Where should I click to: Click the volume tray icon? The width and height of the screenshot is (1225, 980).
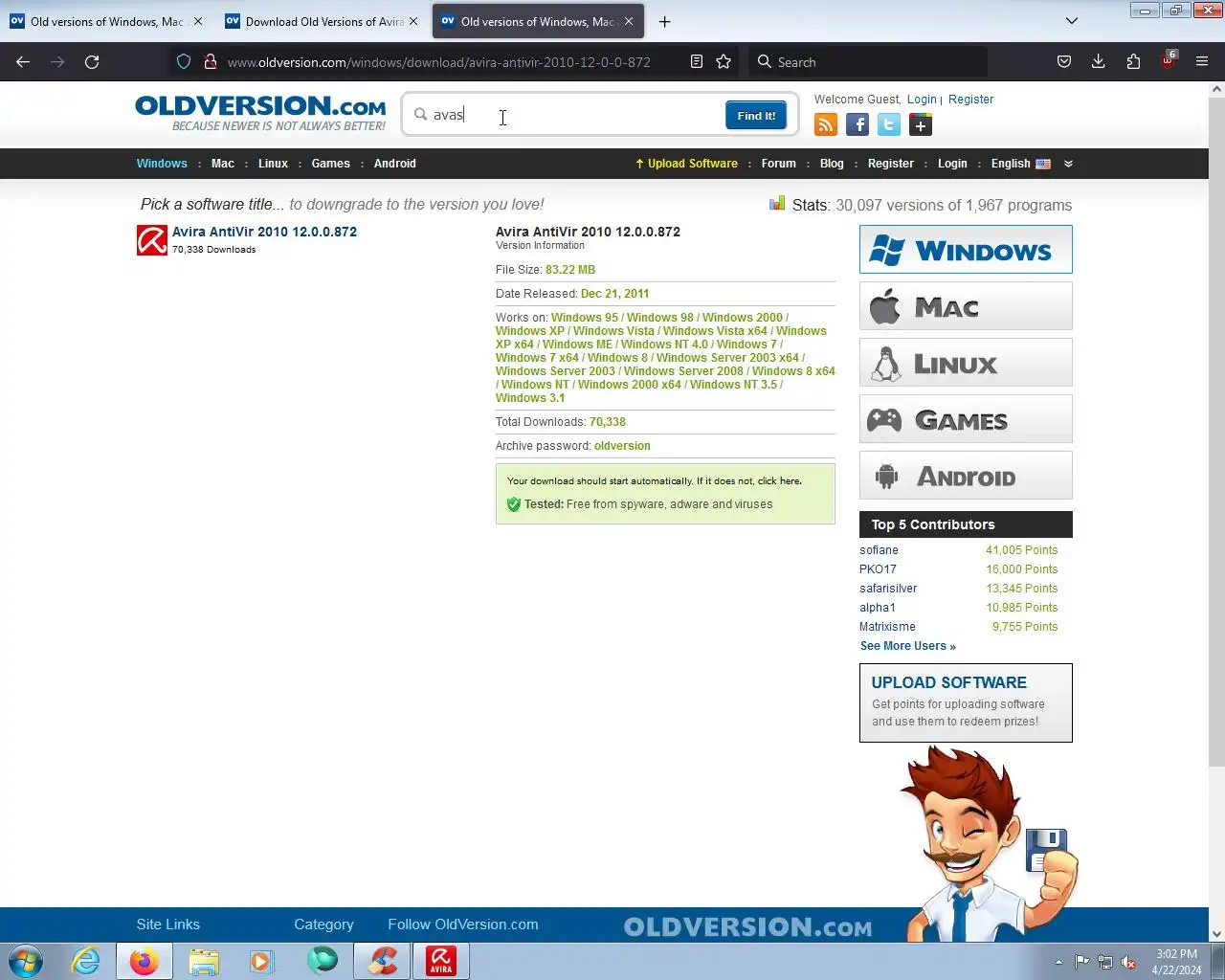(x=1129, y=963)
